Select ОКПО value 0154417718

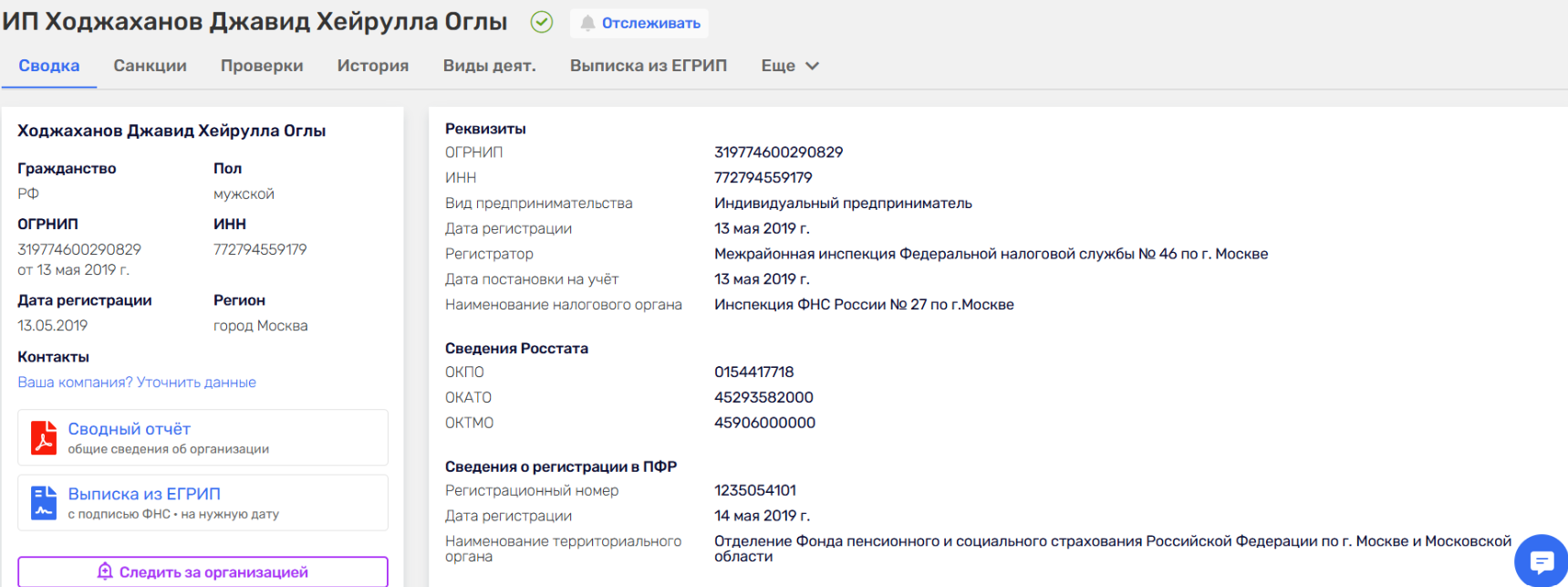754,372
